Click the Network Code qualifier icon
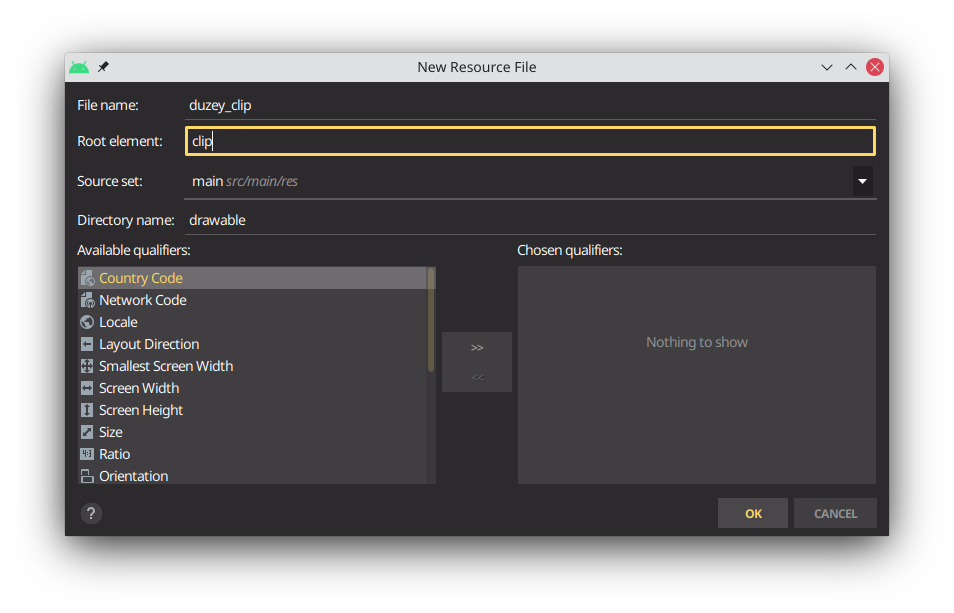954x613 pixels. tap(87, 300)
